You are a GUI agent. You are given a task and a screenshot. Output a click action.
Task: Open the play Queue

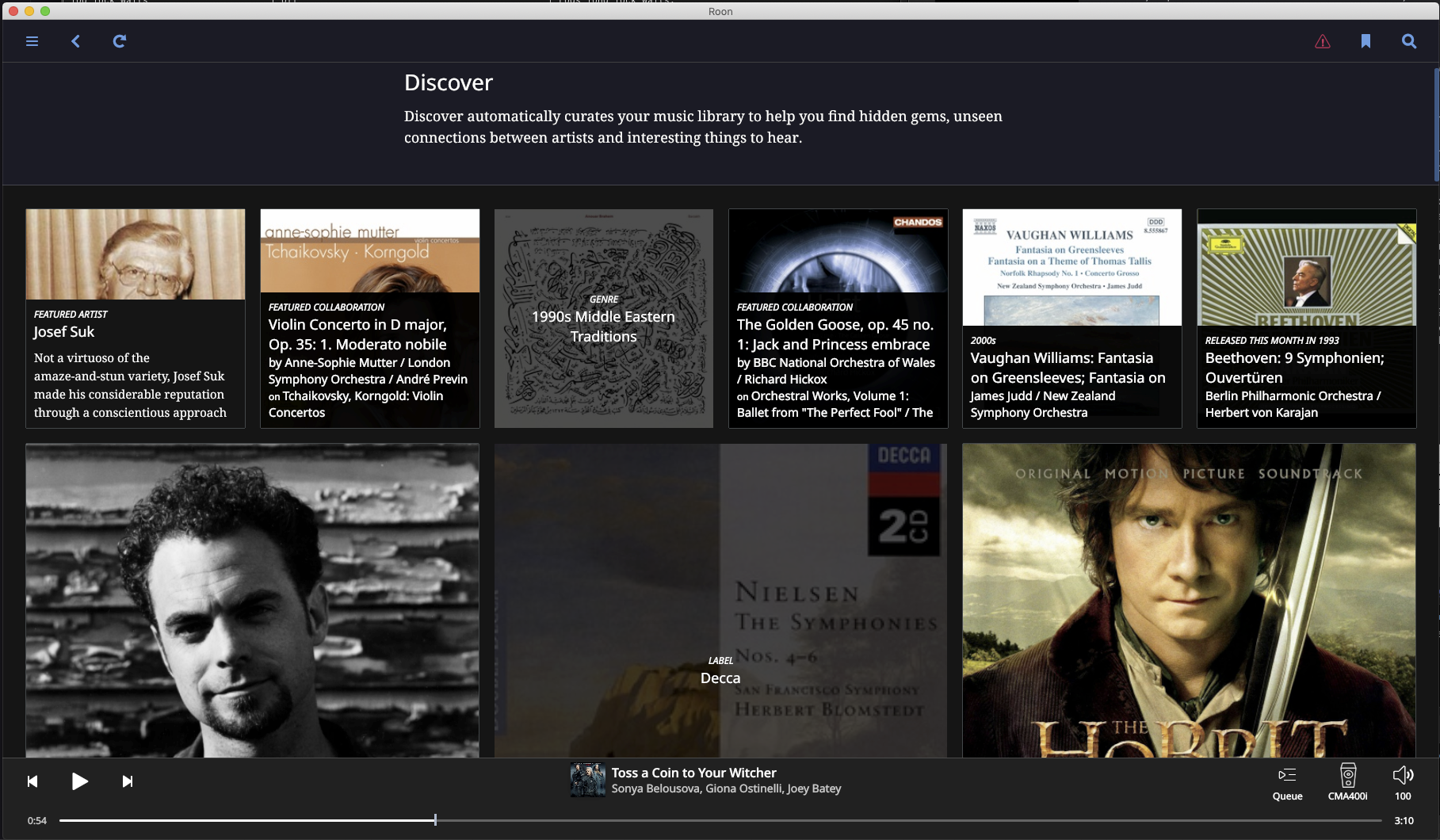coord(1287,781)
